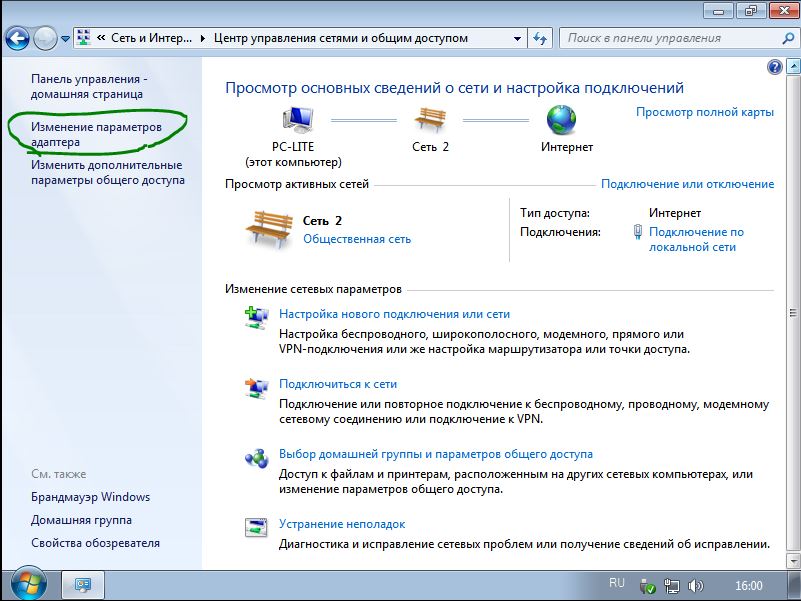Click the Internet globe icon
The image size is (801, 601).
click(561, 120)
